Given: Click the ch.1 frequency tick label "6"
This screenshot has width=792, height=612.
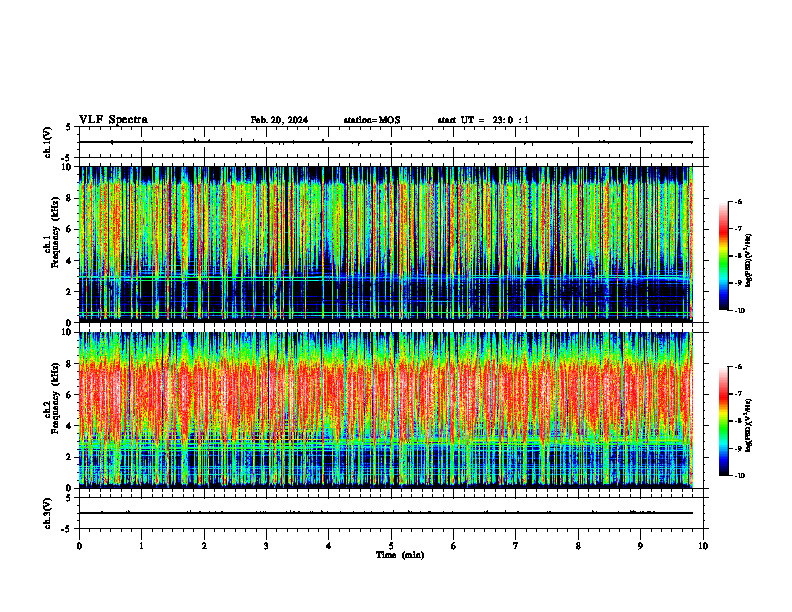Looking at the screenshot, I should (70, 230).
